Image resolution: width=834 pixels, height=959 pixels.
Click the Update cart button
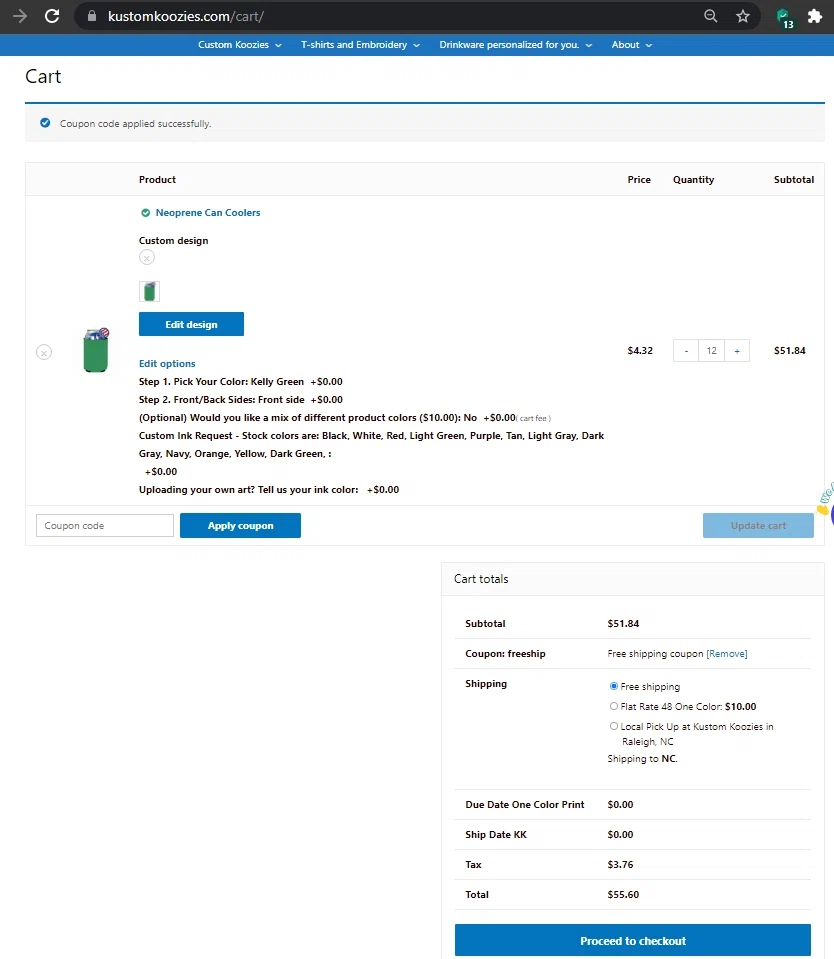pyautogui.click(x=758, y=525)
